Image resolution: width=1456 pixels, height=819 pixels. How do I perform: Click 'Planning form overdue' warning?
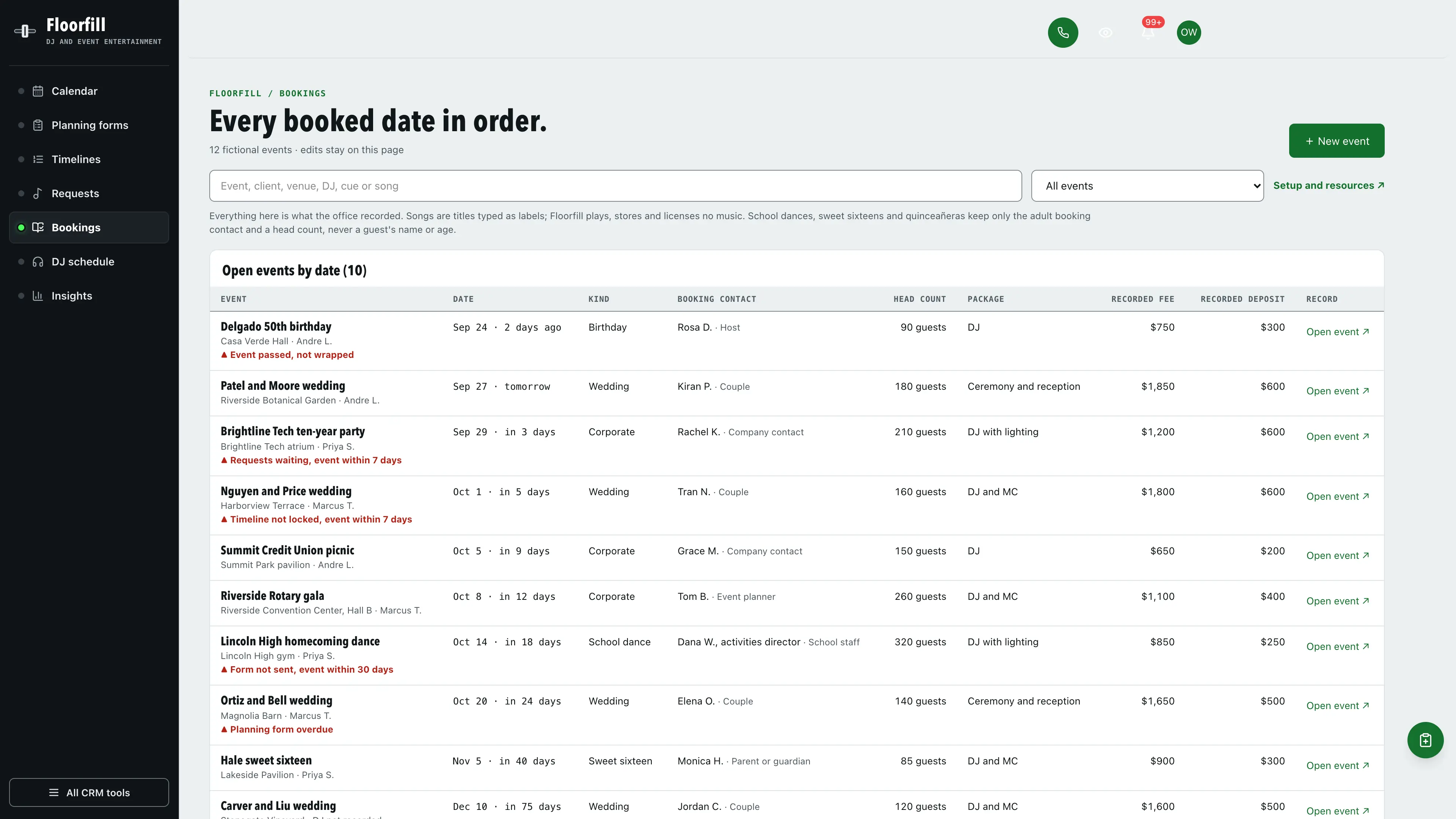(276, 730)
